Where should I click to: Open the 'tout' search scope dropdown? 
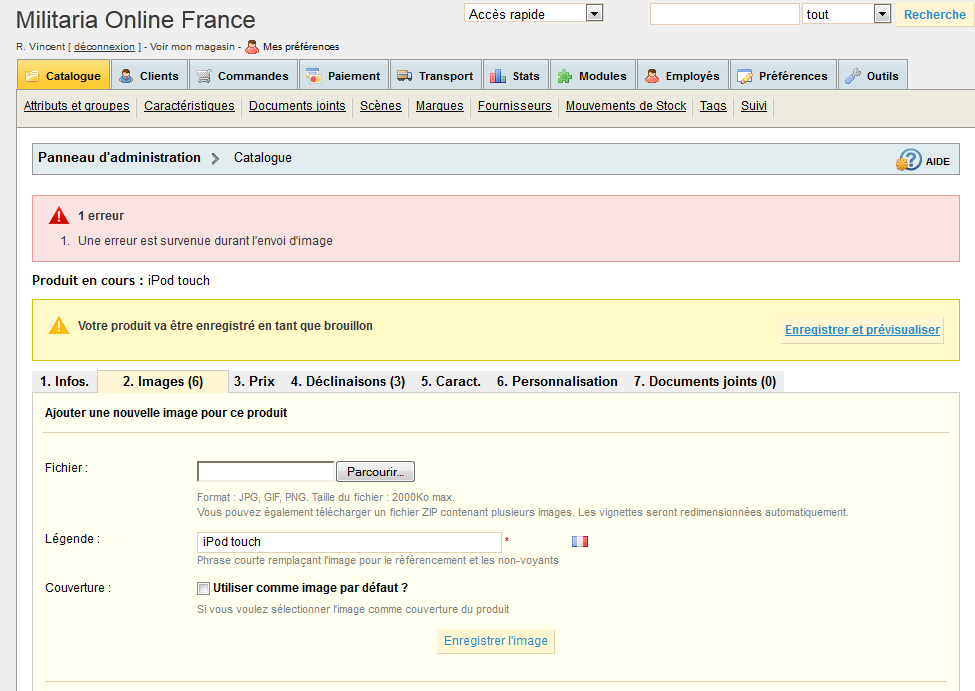846,14
